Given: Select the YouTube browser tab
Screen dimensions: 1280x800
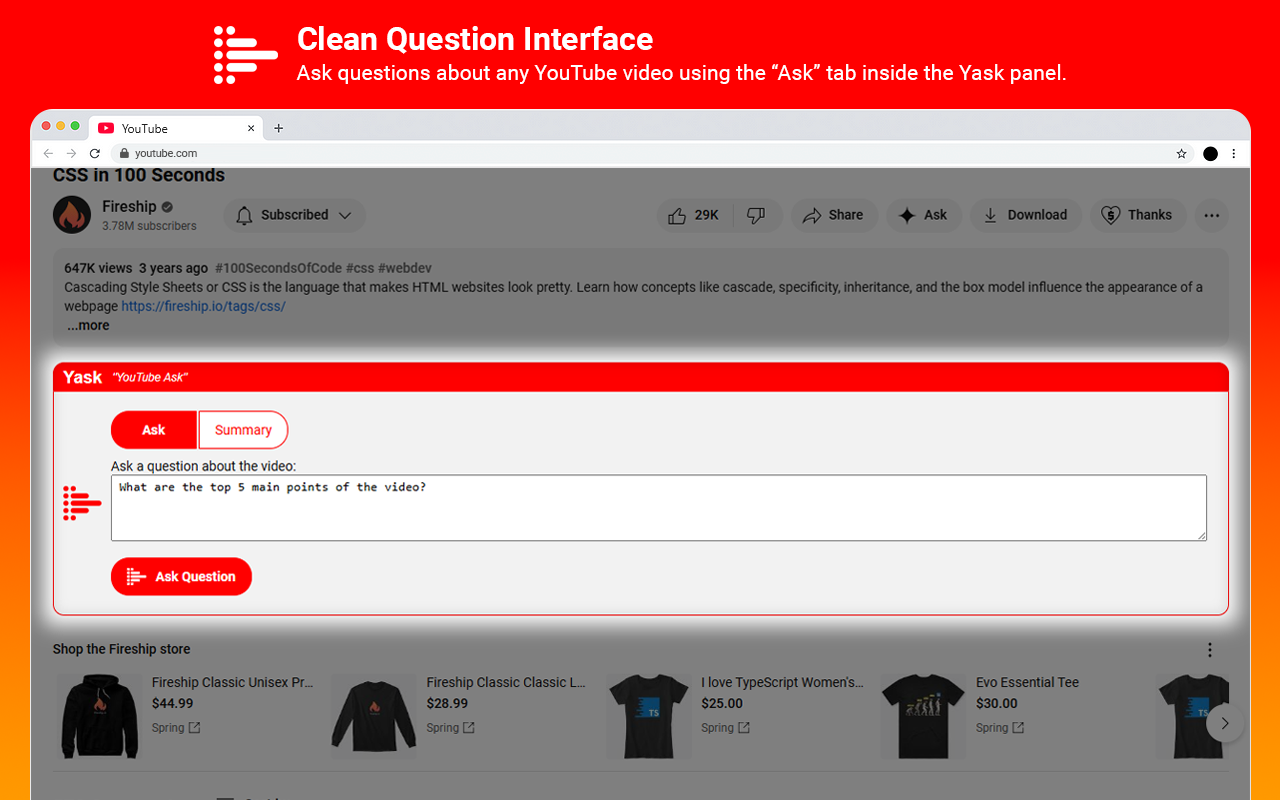Looking at the screenshot, I should tap(176, 128).
